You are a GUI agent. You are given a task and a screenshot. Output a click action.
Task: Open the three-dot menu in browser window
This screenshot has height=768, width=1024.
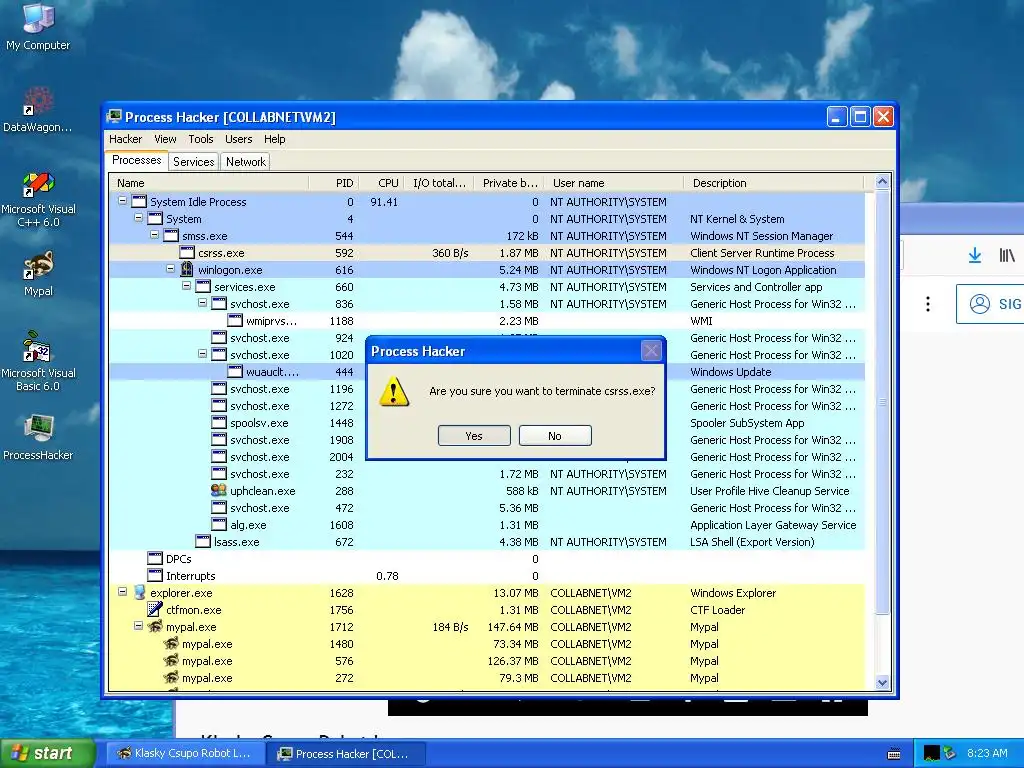927,304
